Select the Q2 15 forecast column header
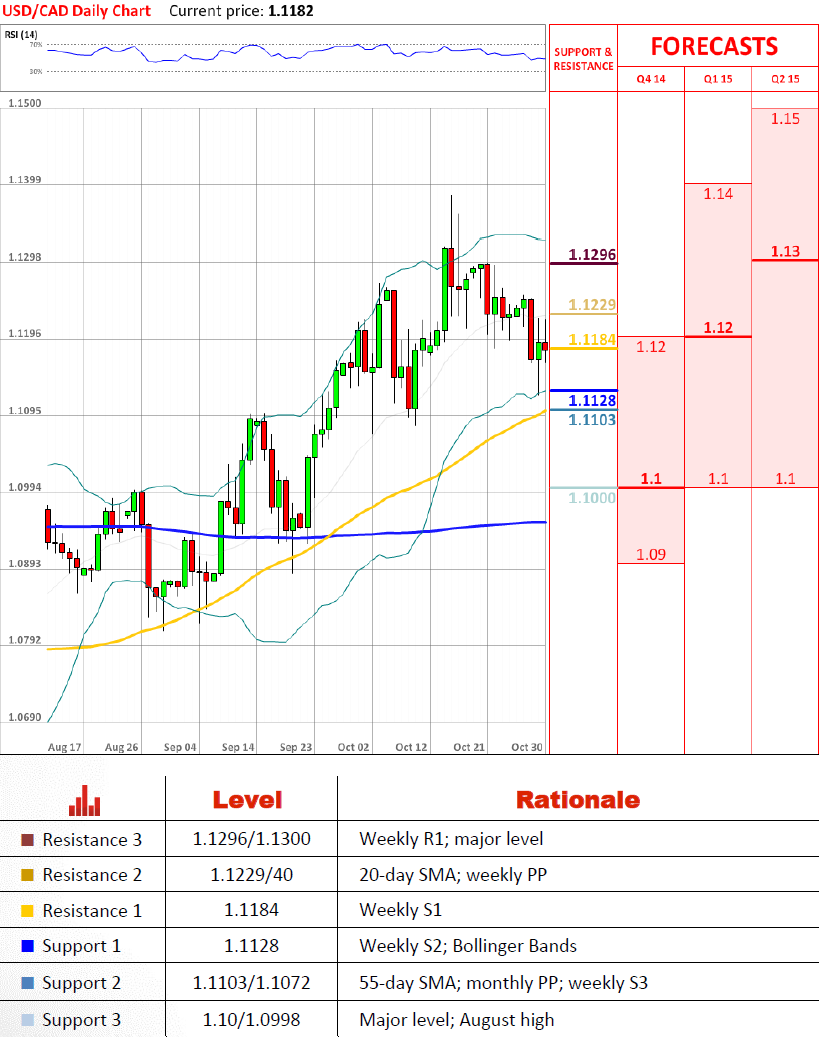 coord(785,79)
